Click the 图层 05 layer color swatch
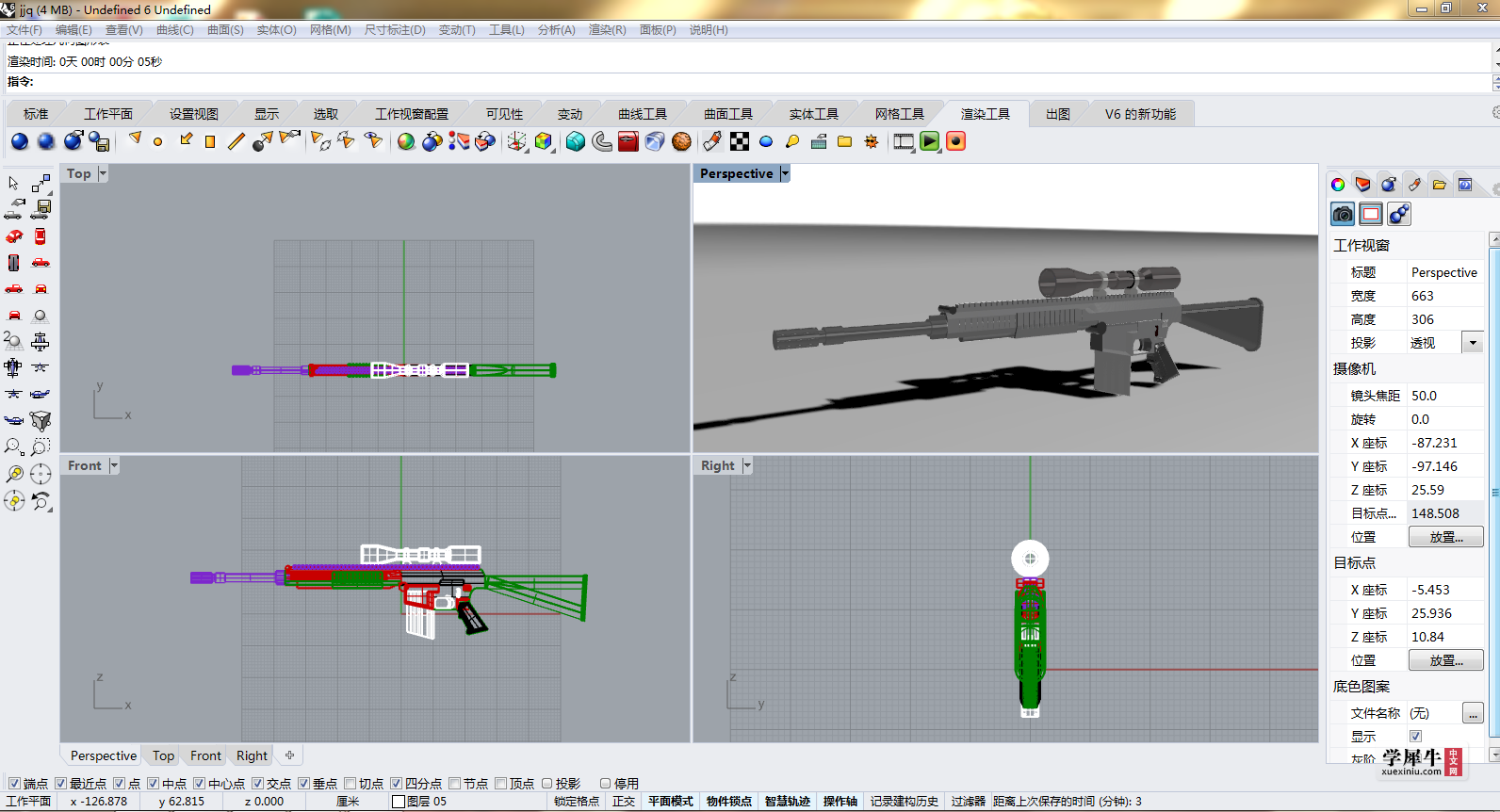 [399, 802]
